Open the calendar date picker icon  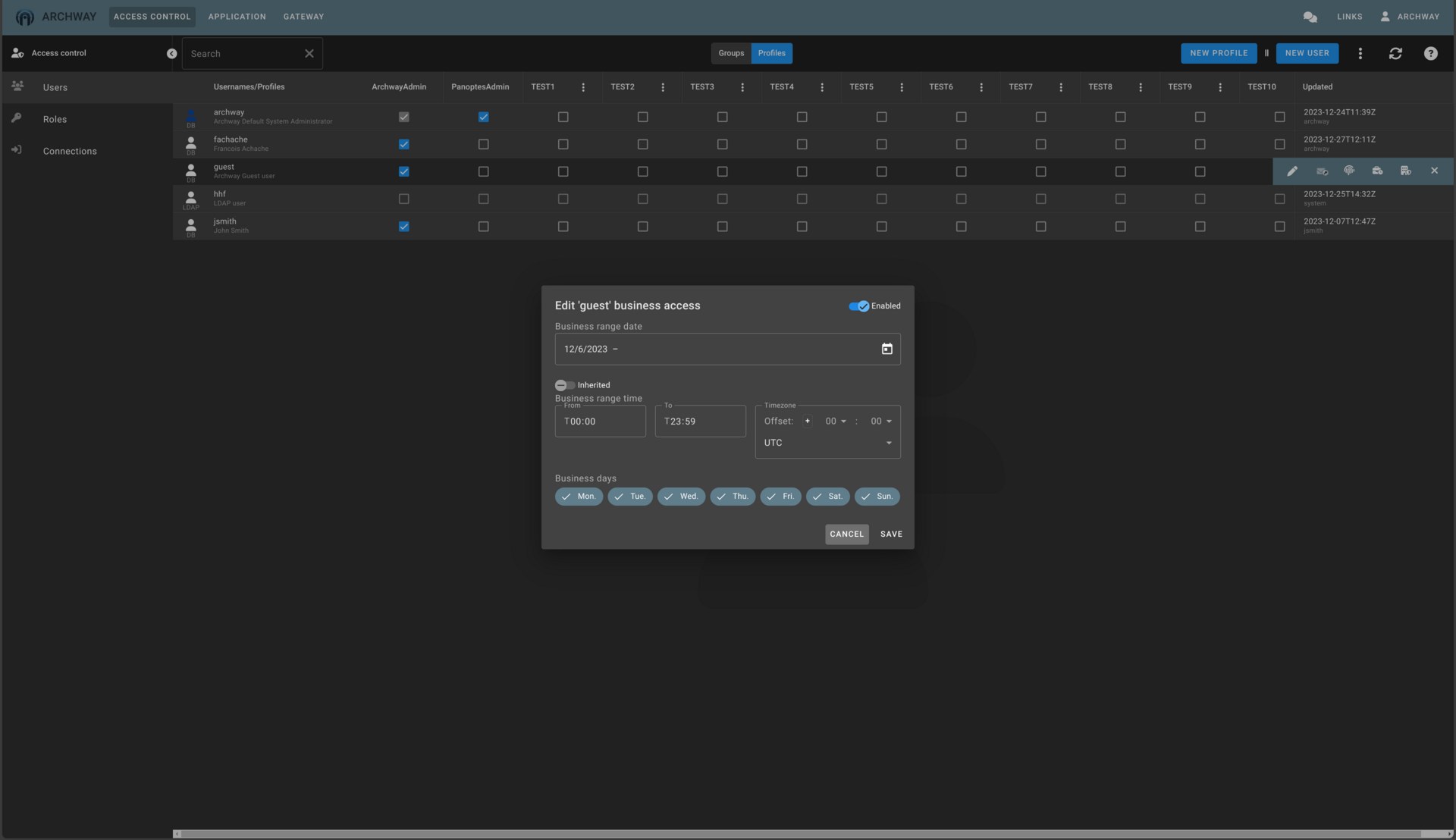(x=886, y=349)
